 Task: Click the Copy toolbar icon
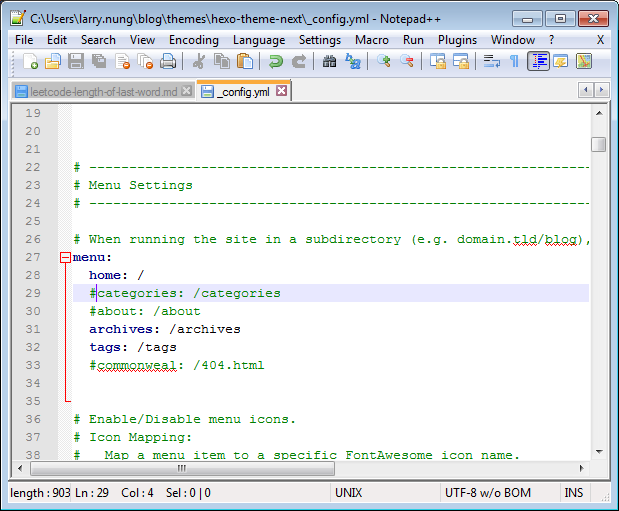point(222,62)
